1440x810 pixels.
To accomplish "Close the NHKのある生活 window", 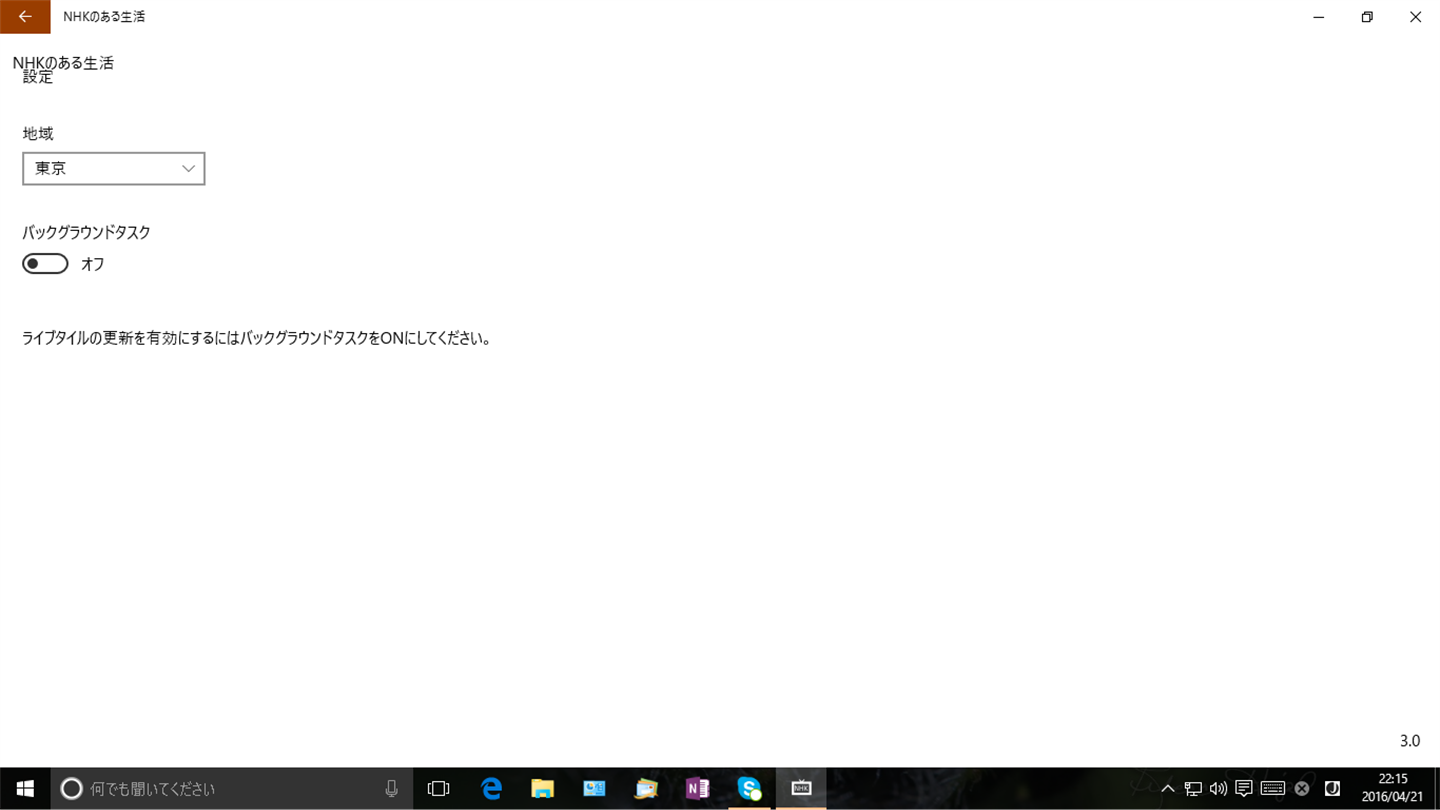I will click(x=1415, y=17).
